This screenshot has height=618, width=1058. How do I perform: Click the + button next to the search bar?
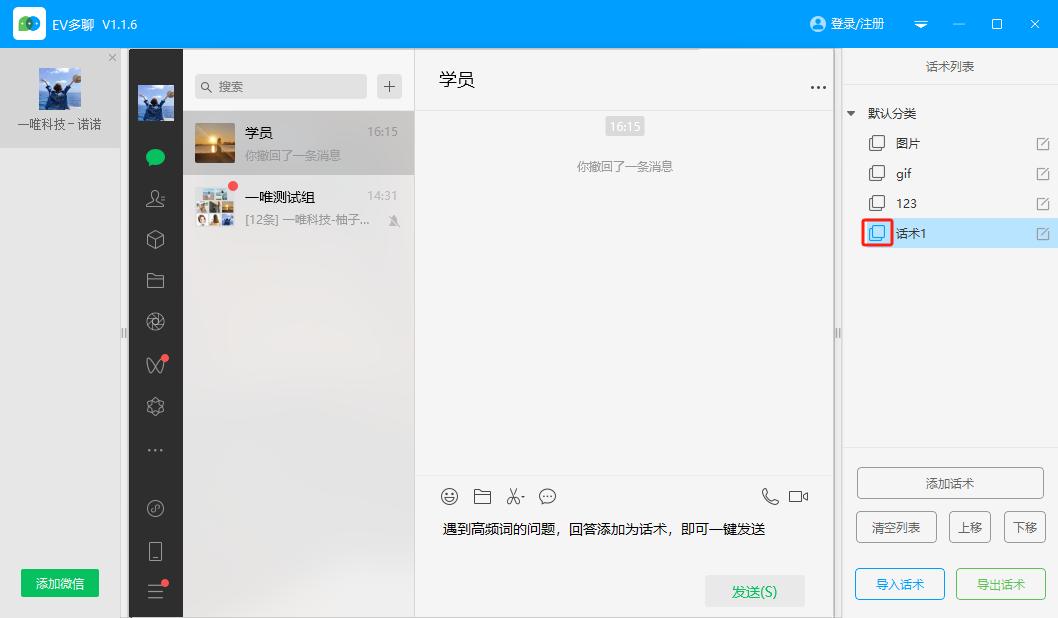coord(389,86)
